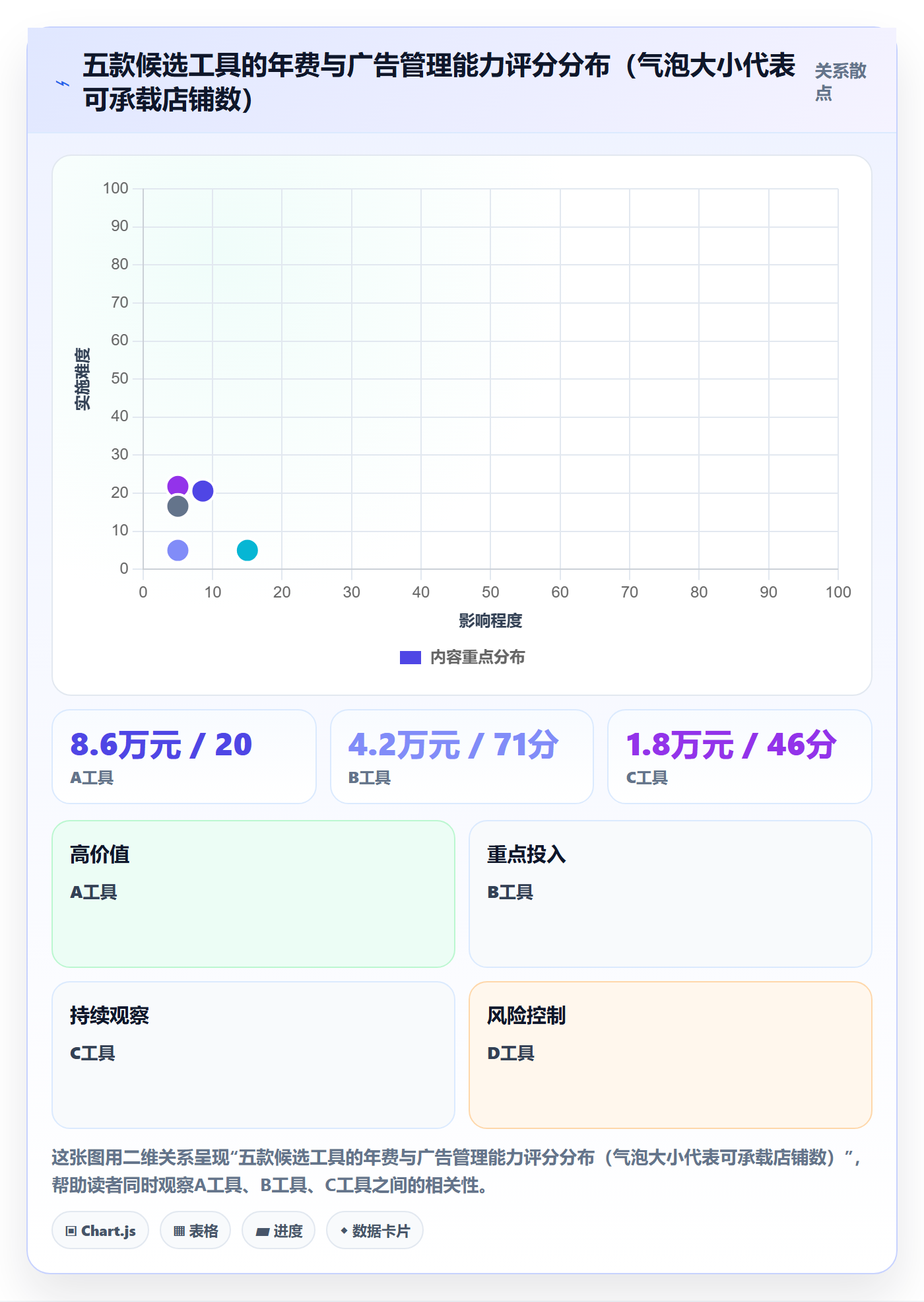The width and height of the screenshot is (924, 1302).
Task: Select the purple bubble on the chart
Action: click(x=178, y=487)
